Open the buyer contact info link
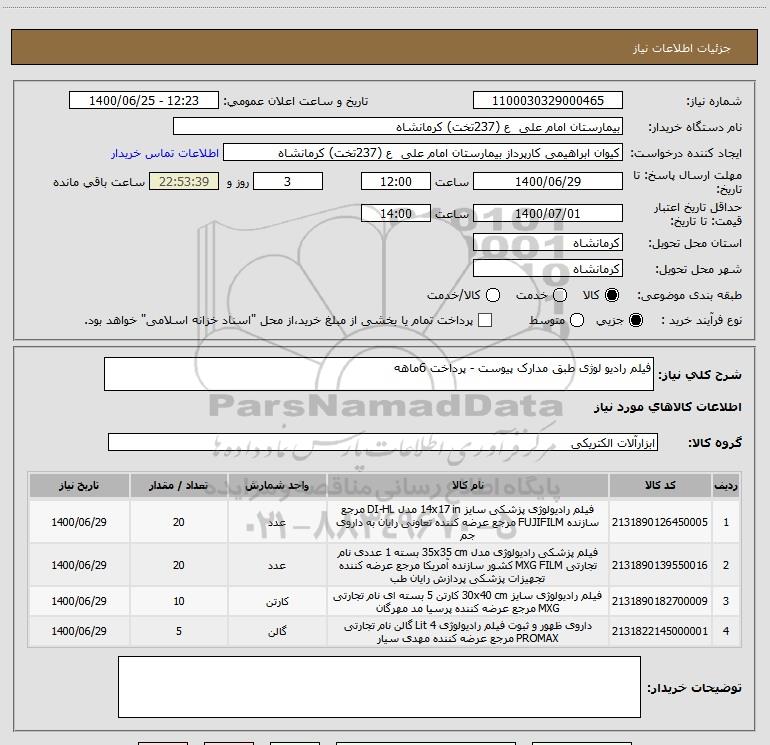Screen dimensions: 770x745 pos(165,153)
